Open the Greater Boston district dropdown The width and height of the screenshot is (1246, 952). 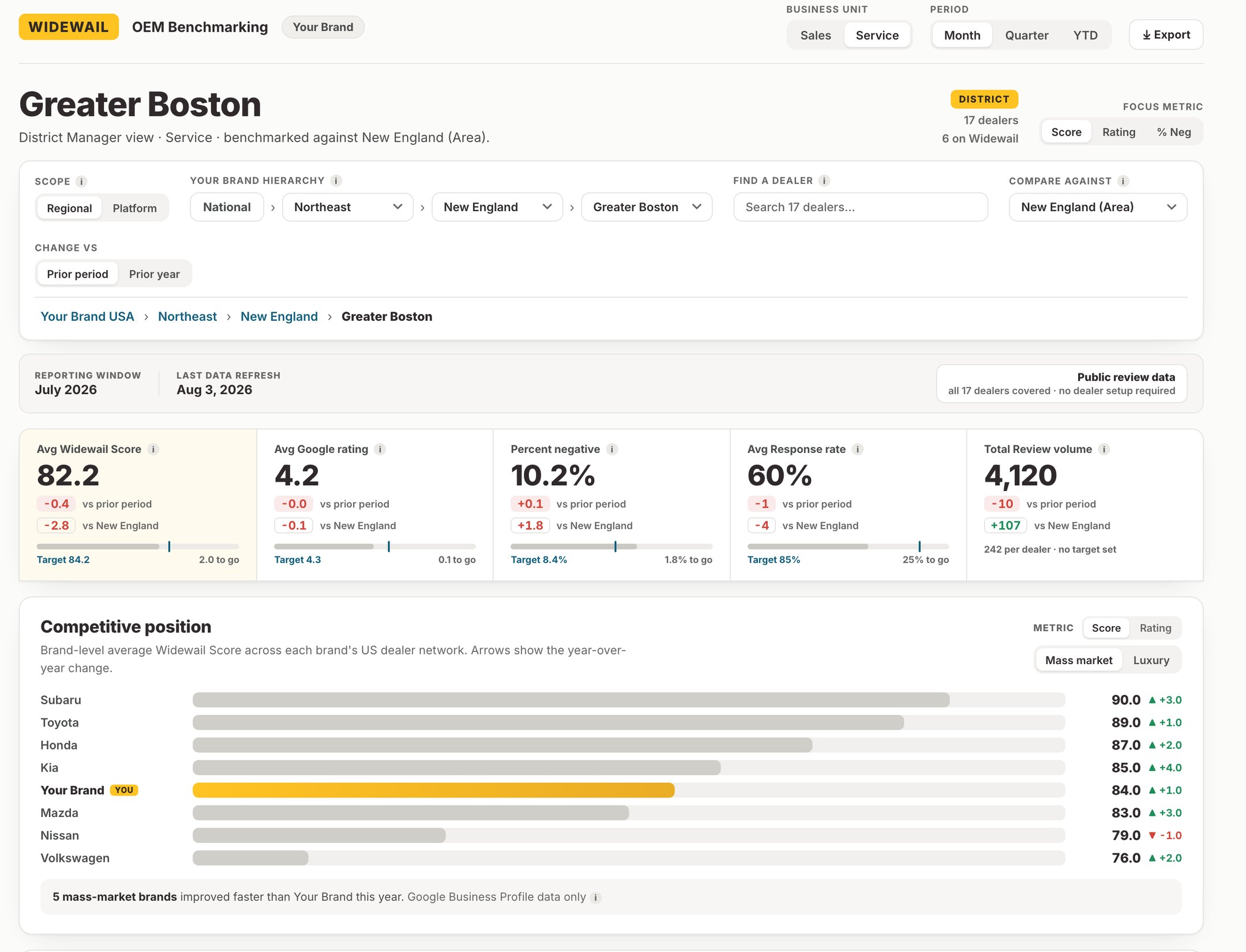click(x=646, y=207)
